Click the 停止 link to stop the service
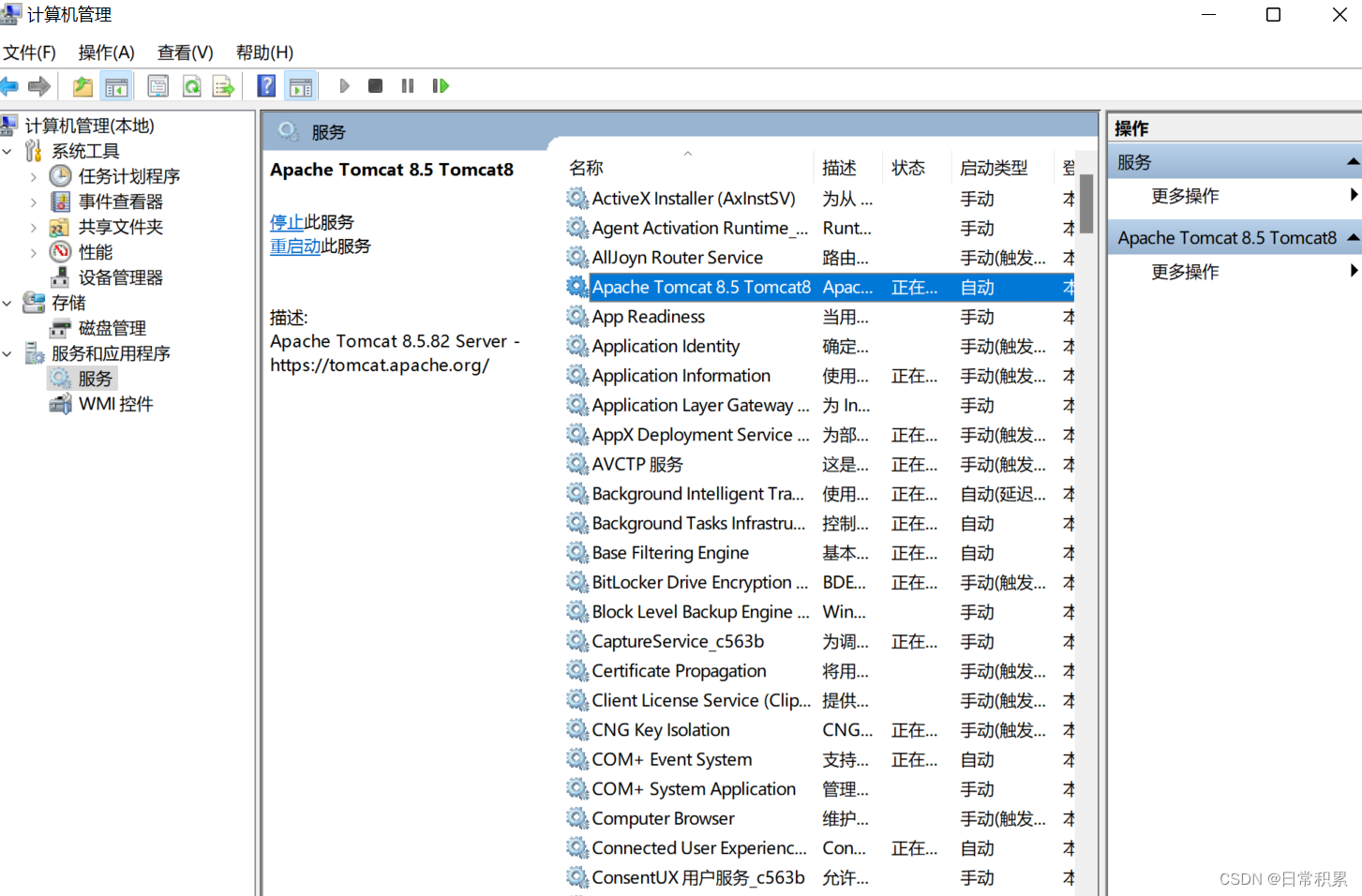1362x896 pixels. 287,222
